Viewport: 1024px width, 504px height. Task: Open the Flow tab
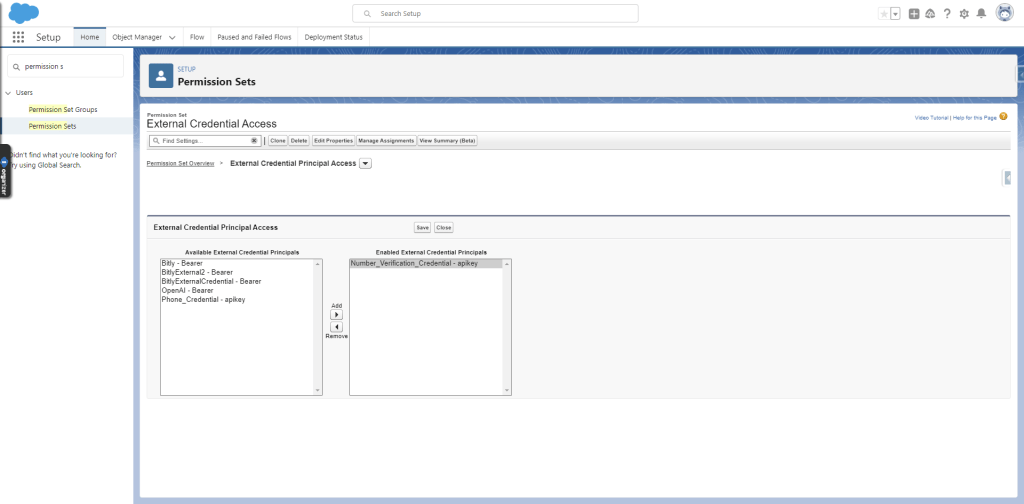pyautogui.click(x=197, y=37)
